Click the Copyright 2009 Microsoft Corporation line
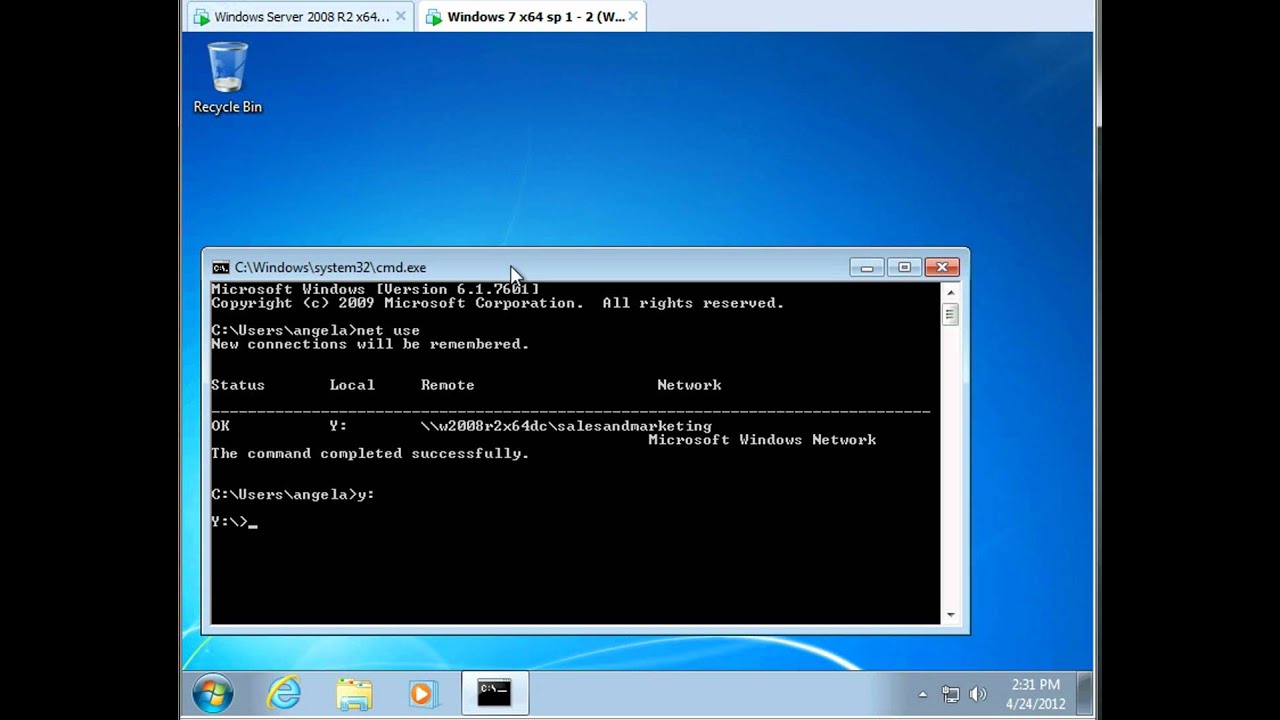 pos(497,303)
